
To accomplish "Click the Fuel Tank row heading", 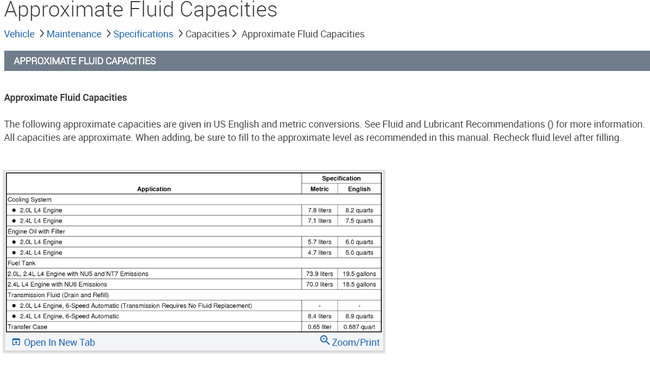I will pyautogui.click(x=22, y=263).
